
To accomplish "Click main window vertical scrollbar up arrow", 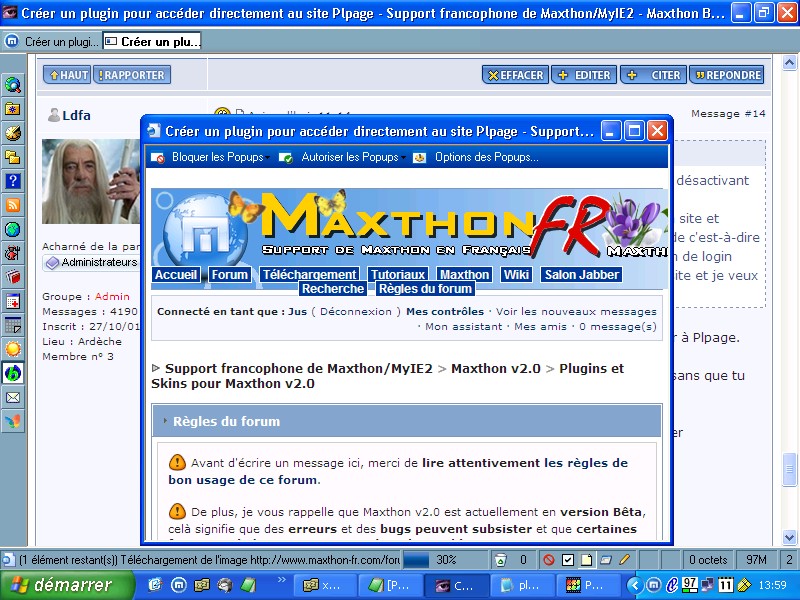I will (x=789, y=63).
